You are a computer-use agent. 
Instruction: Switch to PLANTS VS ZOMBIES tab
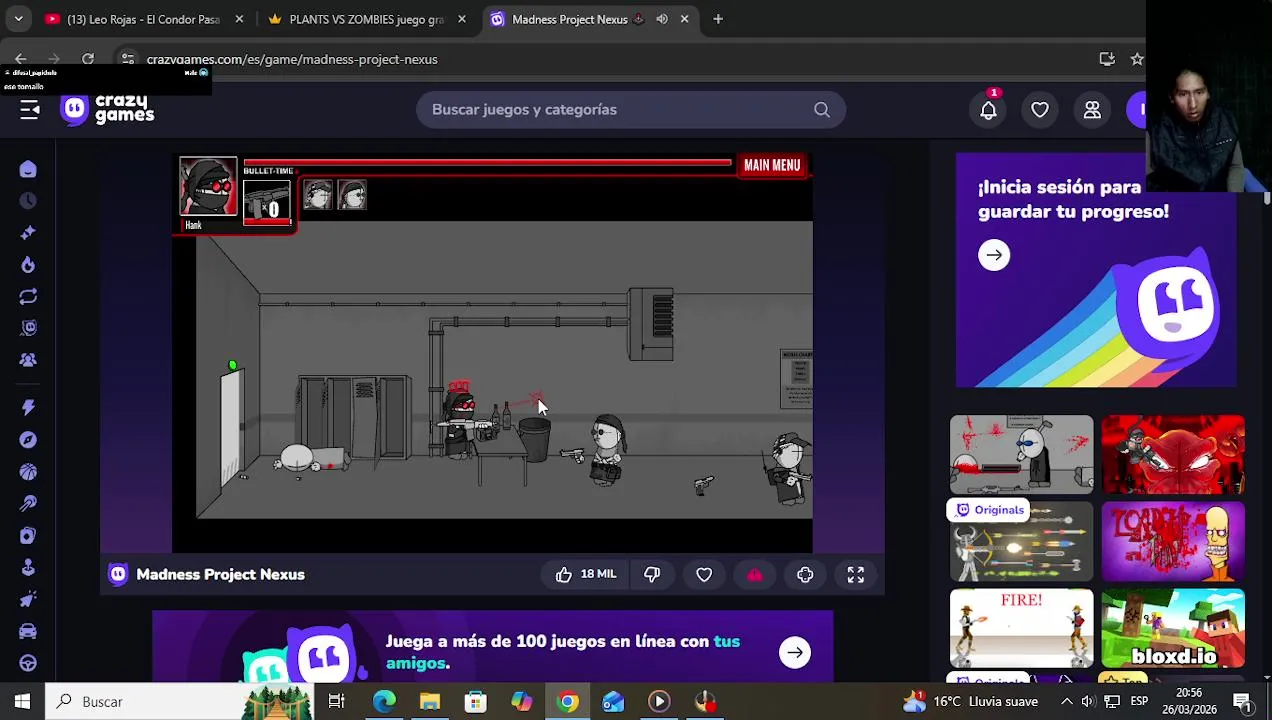click(366, 19)
